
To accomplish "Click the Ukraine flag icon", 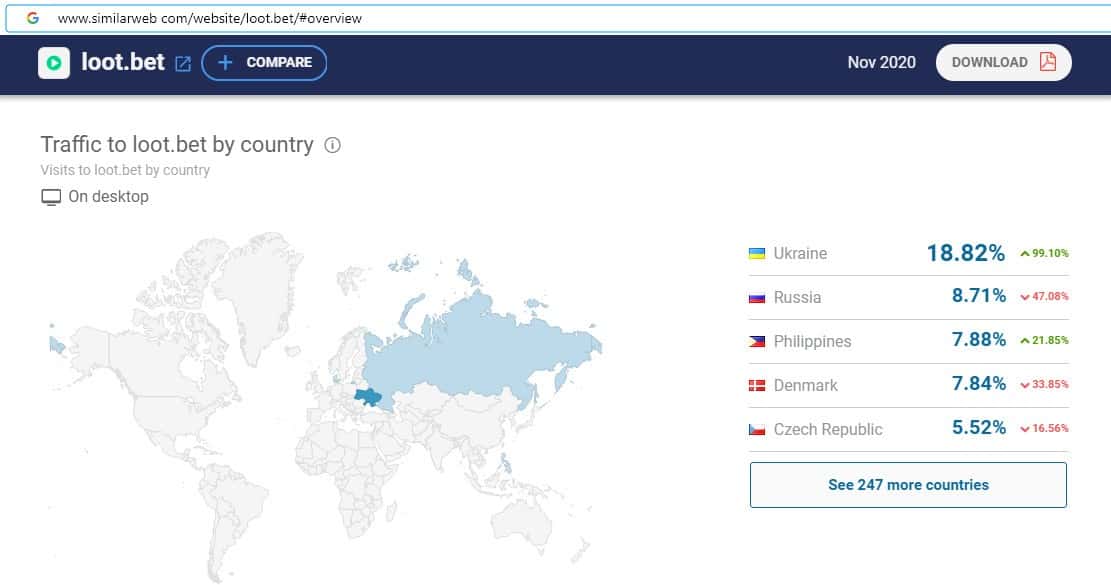I will pyautogui.click(x=757, y=253).
